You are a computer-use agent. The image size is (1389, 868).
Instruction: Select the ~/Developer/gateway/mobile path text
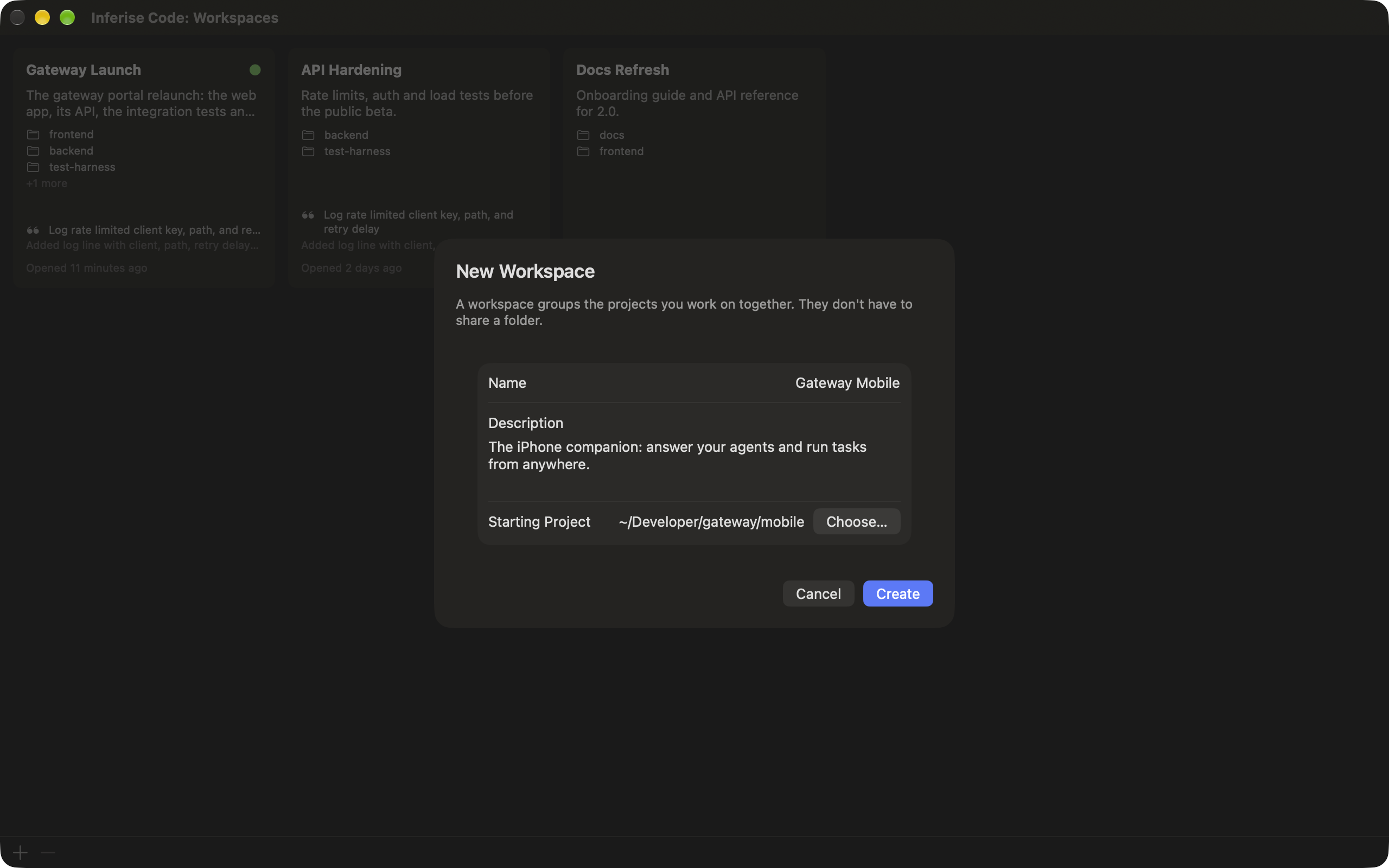[711, 522]
